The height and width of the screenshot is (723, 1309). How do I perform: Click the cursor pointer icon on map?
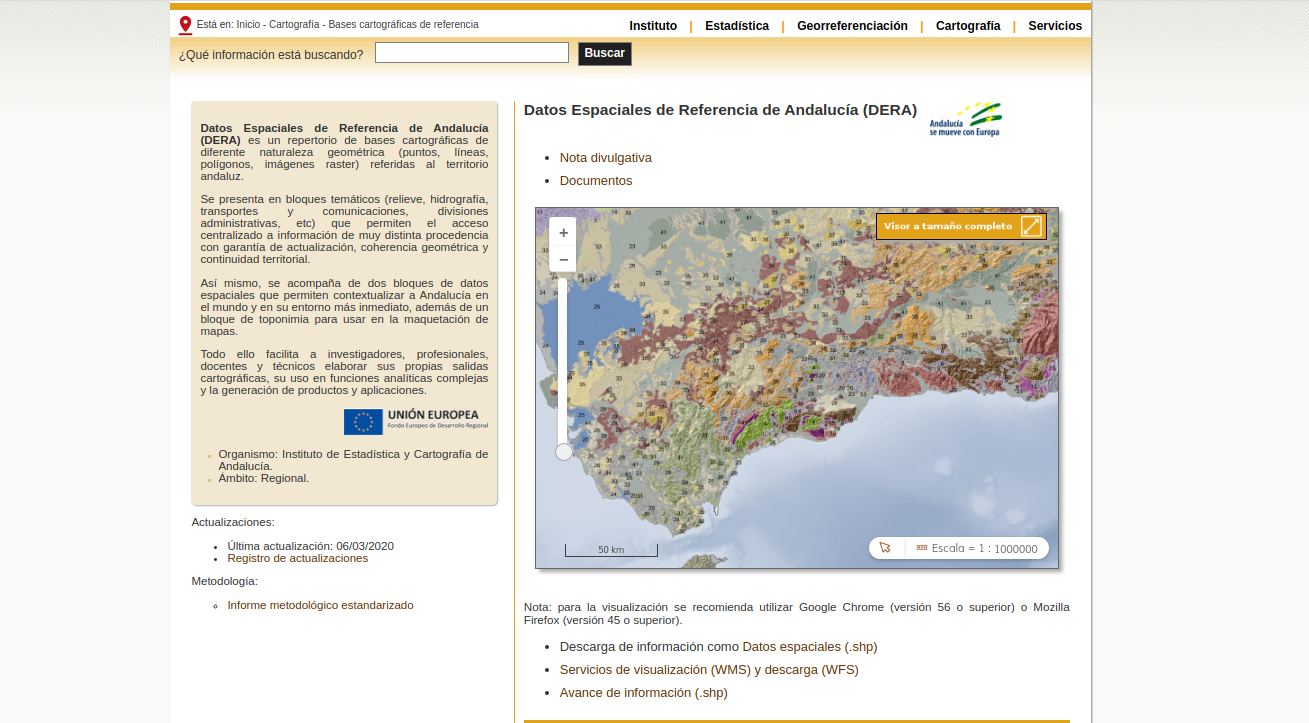click(x=885, y=548)
